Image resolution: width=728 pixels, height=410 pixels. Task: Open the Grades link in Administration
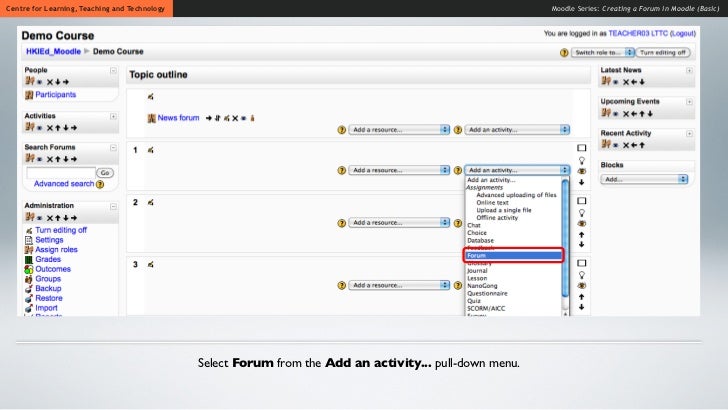pos(48,260)
